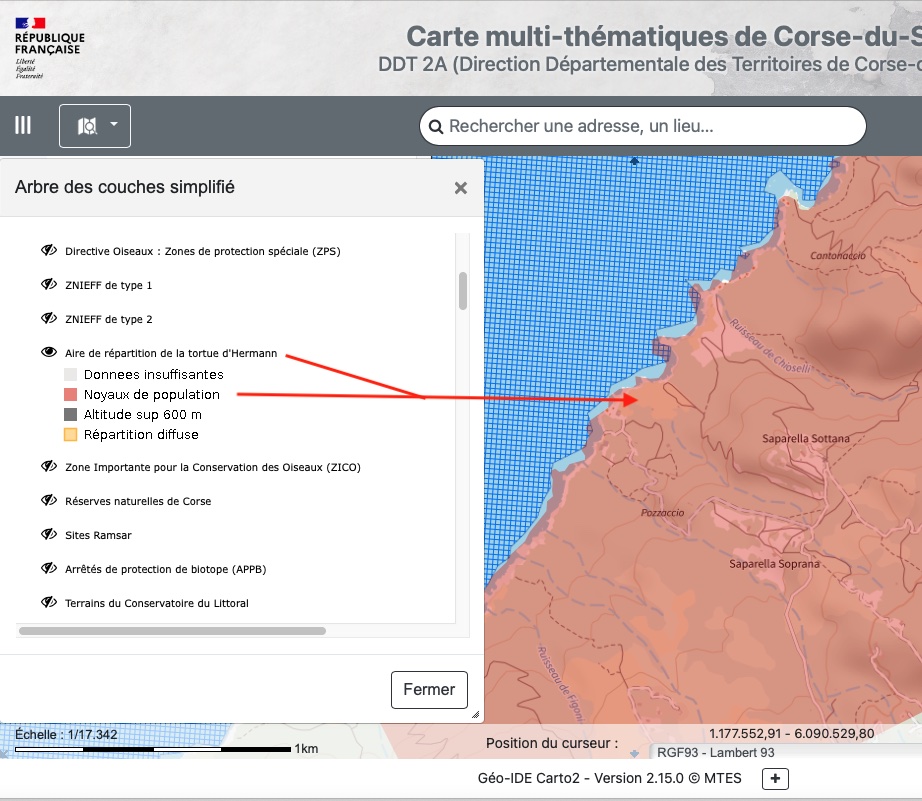Turn on Réserves naturelles de Corse layer
Image resolution: width=922 pixels, height=801 pixels.
(47, 501)
